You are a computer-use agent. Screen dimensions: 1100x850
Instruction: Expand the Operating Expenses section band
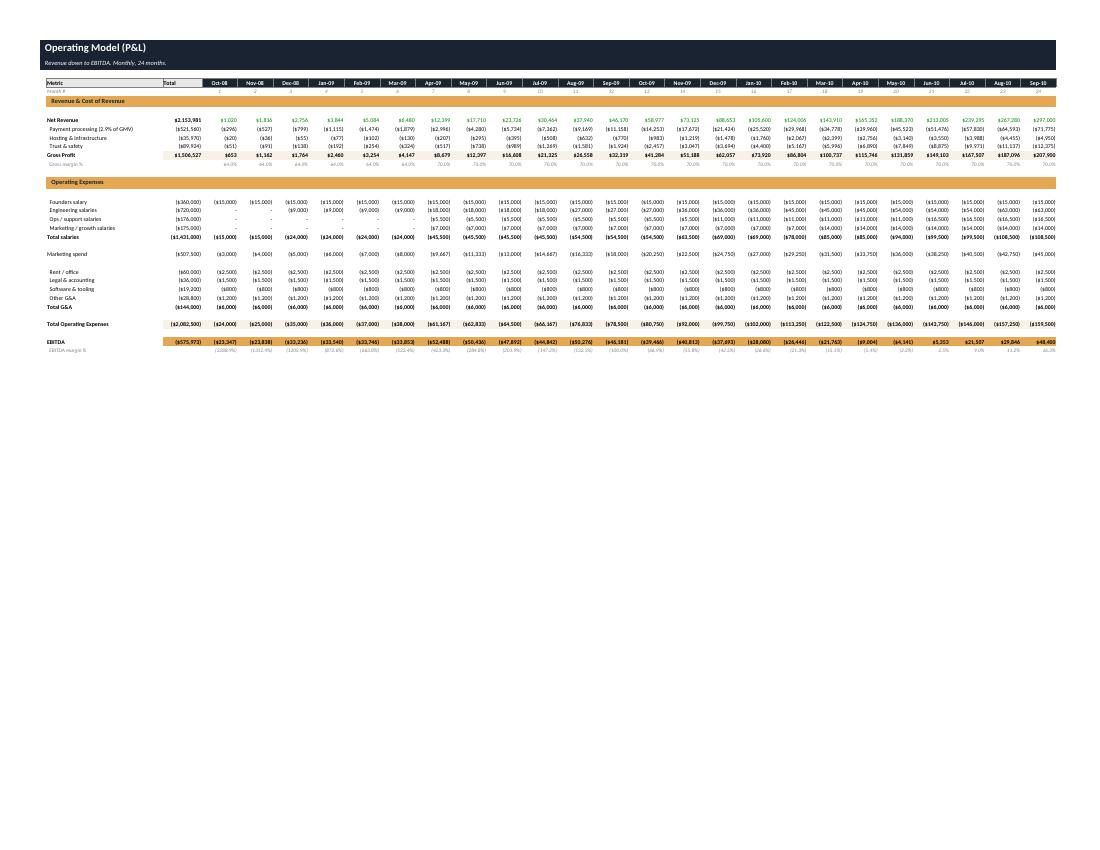(82, 182)
